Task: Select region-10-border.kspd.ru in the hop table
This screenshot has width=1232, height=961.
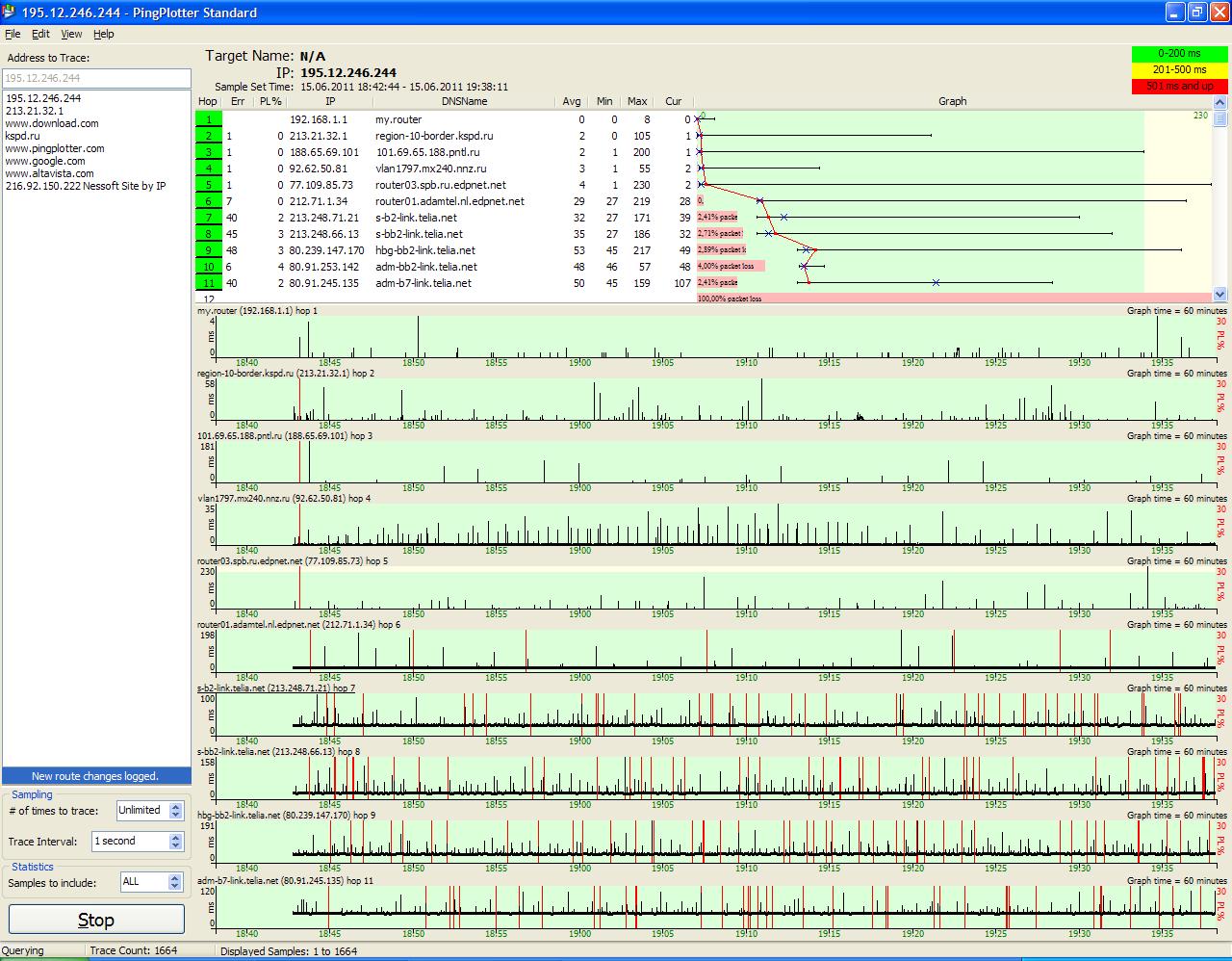Action: (434, 136)
